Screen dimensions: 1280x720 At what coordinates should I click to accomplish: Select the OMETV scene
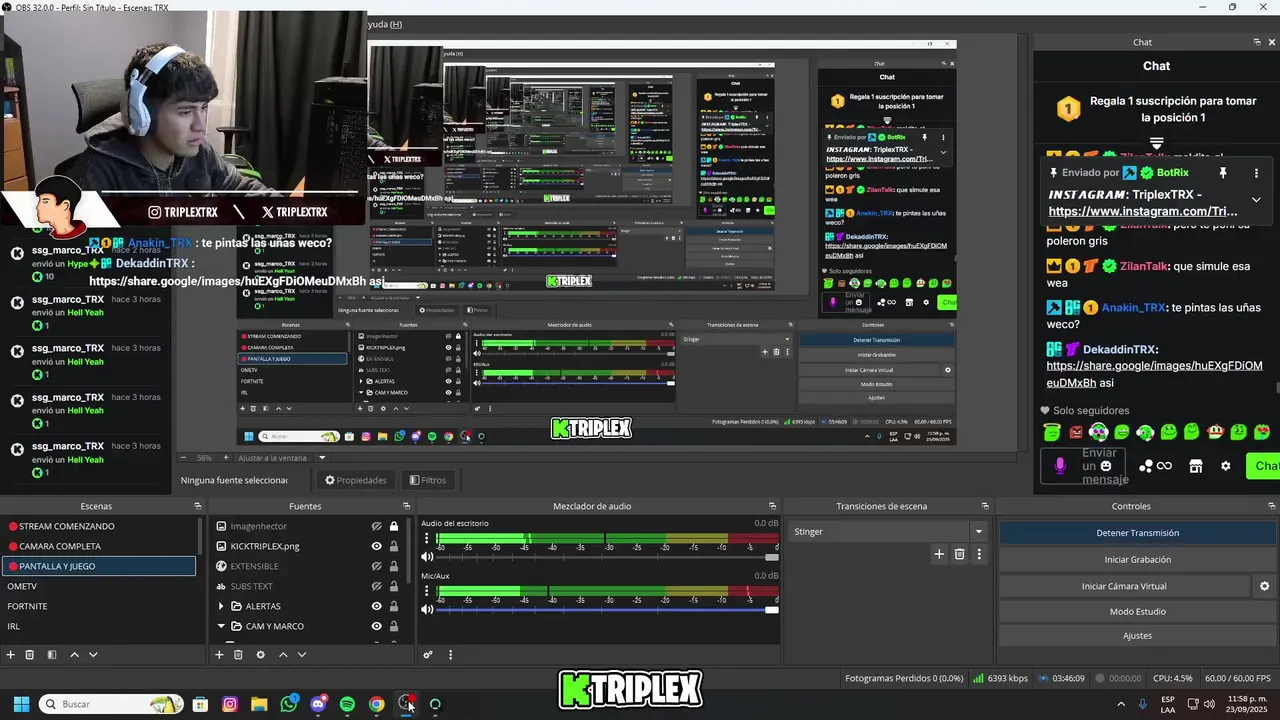[22, 586]
